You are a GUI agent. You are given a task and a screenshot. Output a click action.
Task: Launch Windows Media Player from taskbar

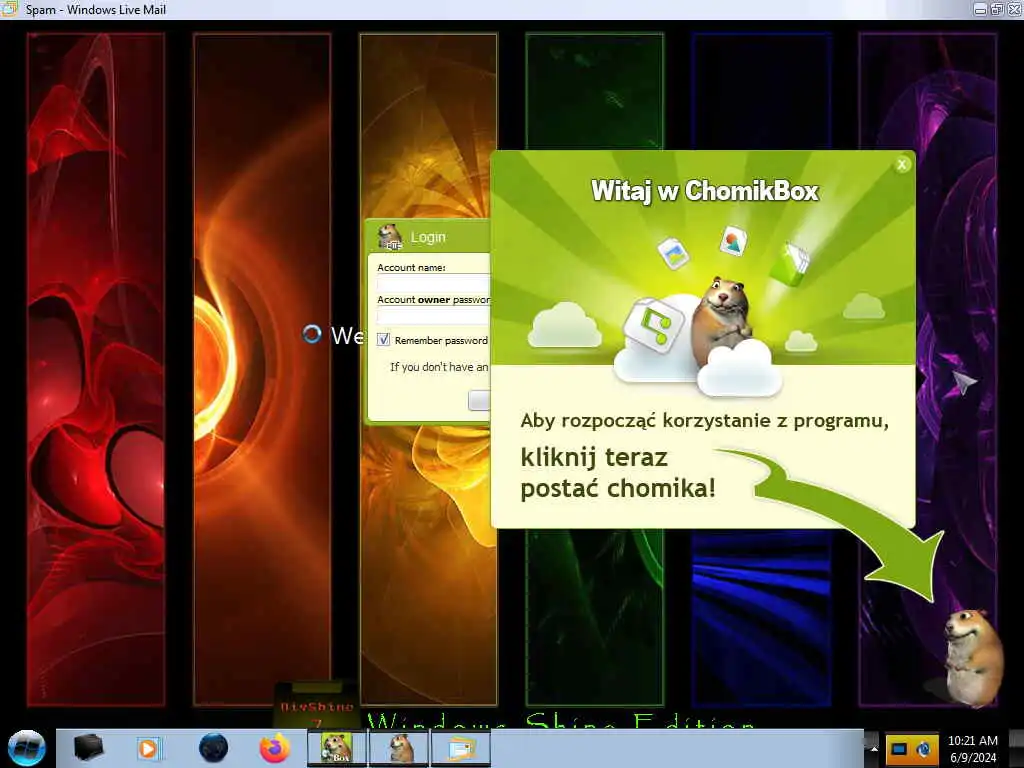148,748
